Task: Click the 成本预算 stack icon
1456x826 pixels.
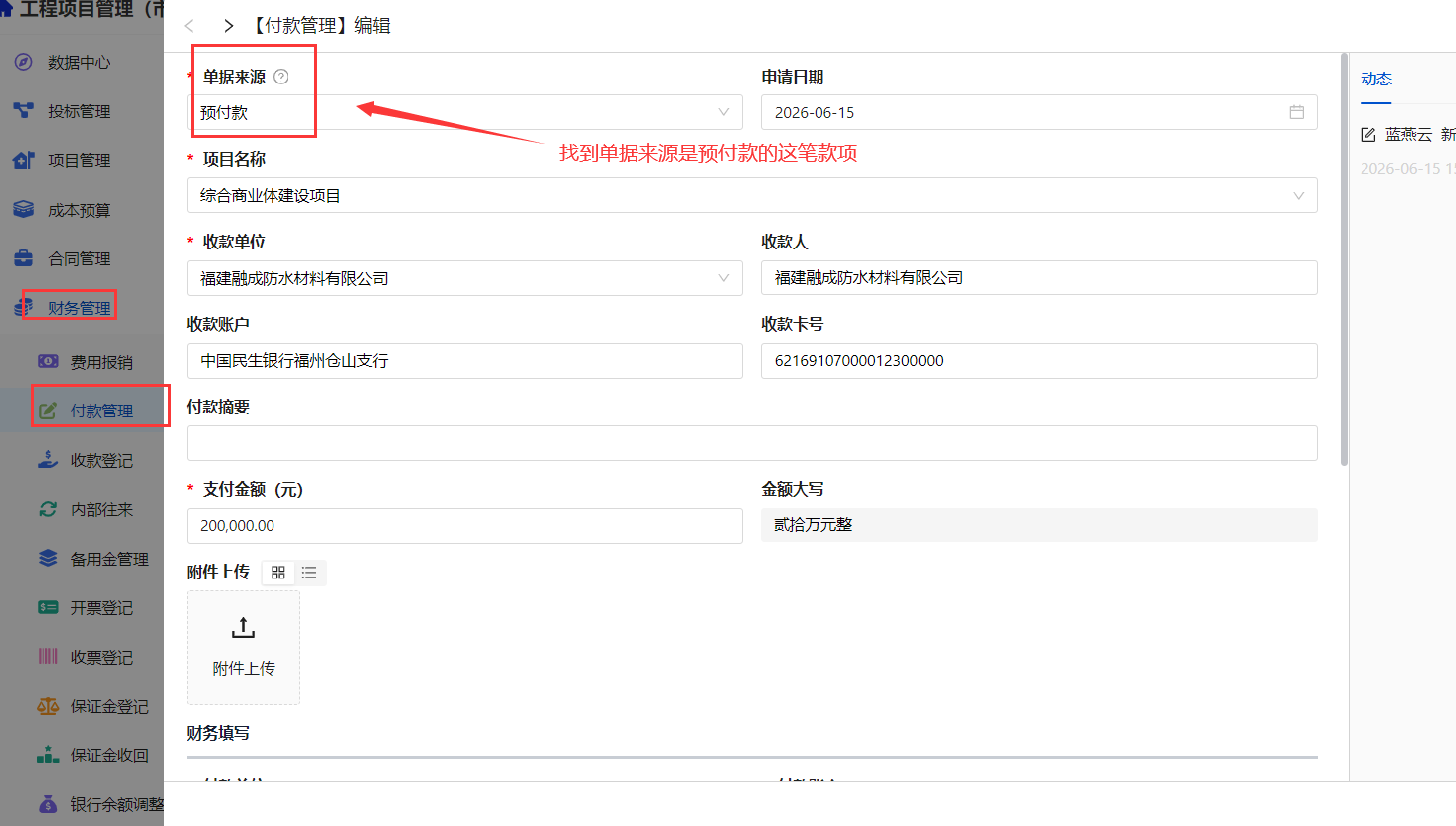Action: 24,209
